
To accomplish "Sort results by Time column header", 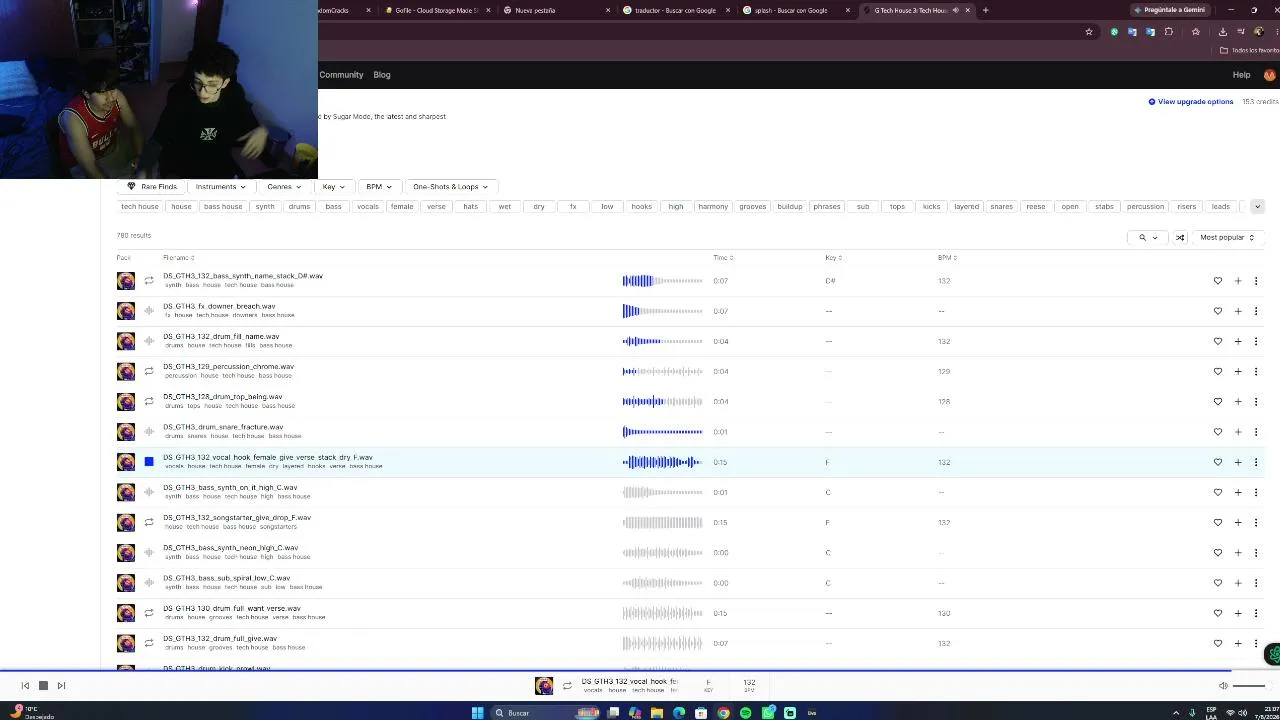I will click(722, 258).
